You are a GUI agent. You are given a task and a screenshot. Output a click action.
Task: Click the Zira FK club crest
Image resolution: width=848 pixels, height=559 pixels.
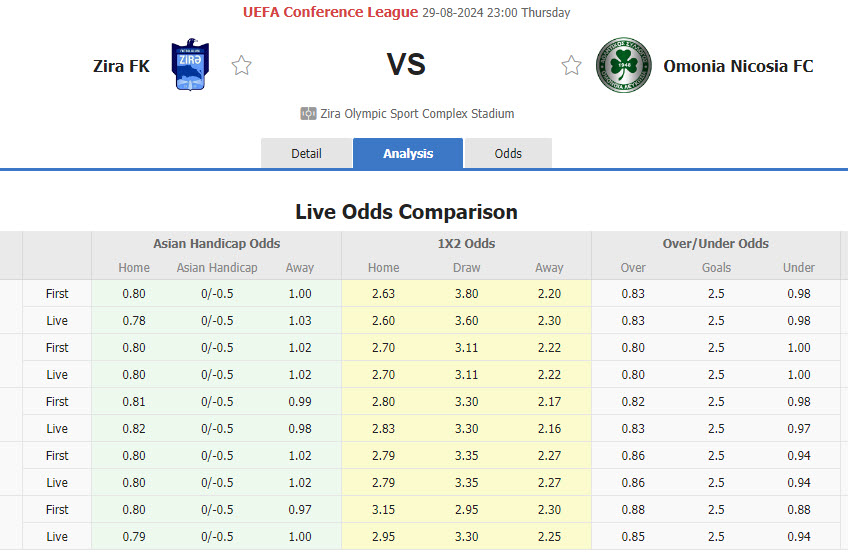pyautogui.click(x=190, y=64)
